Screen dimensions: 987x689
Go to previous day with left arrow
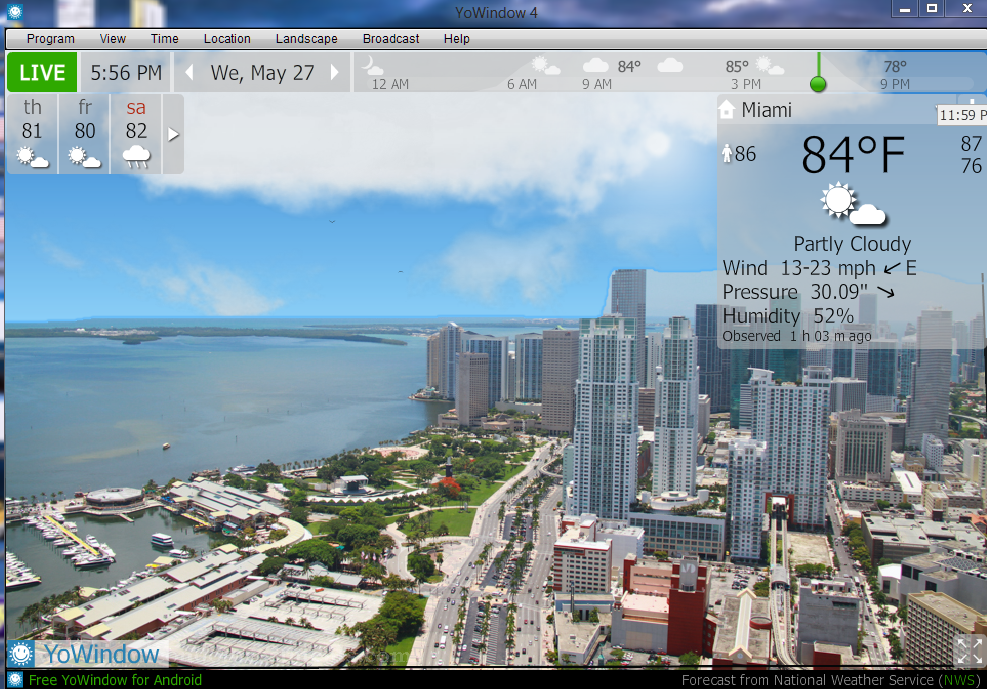pyautogui.click(x=189, y=73)
